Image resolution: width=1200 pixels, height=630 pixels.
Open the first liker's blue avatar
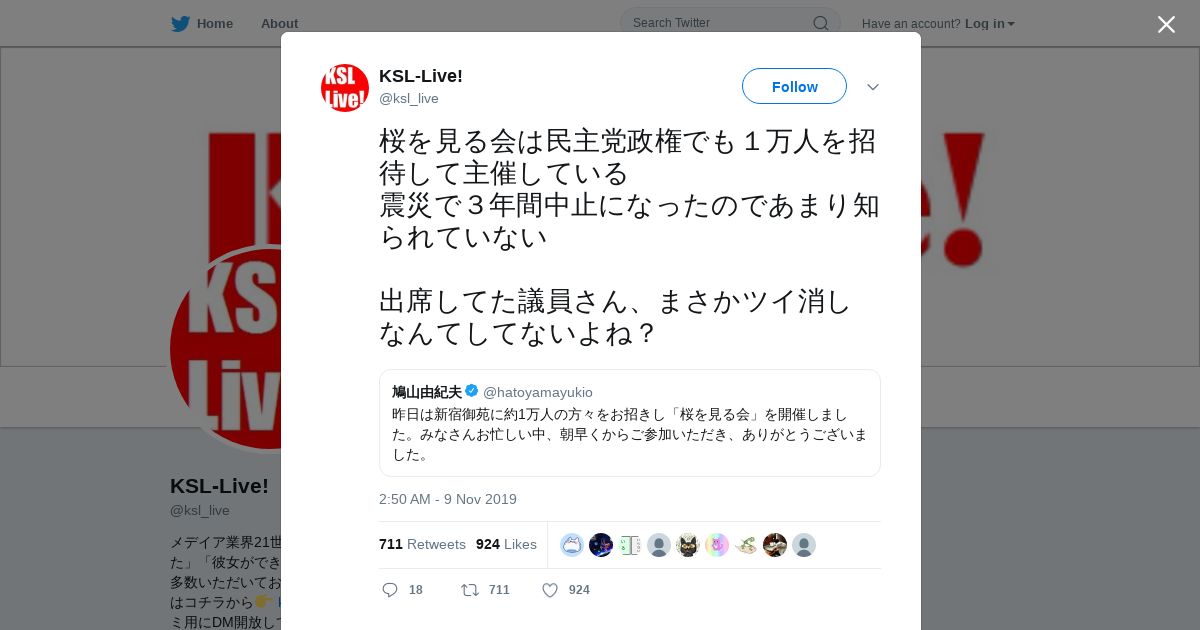pyautogui.click(x=572, y=545)
